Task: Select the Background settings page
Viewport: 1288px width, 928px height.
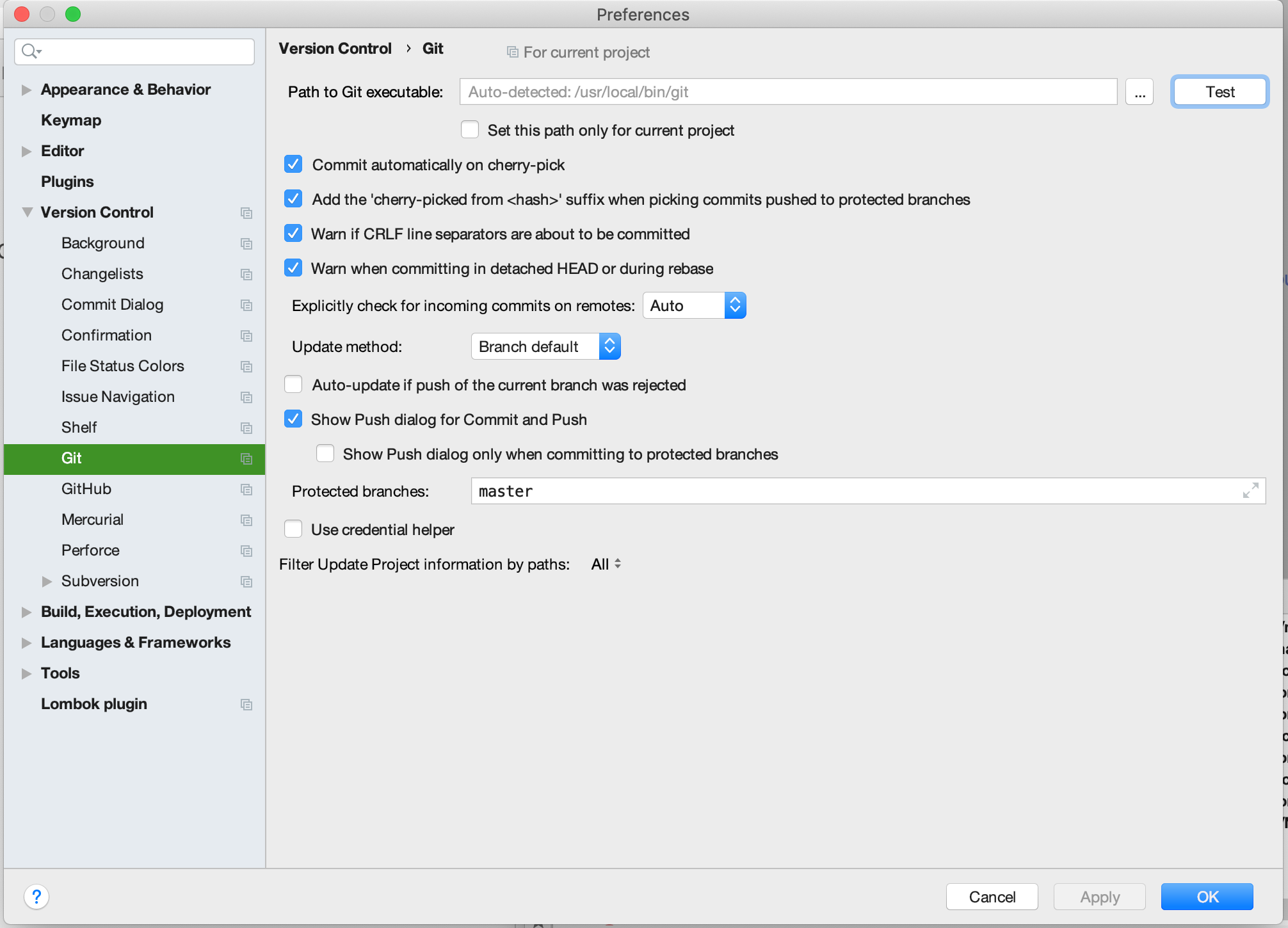Action: [x=102, y=243]
